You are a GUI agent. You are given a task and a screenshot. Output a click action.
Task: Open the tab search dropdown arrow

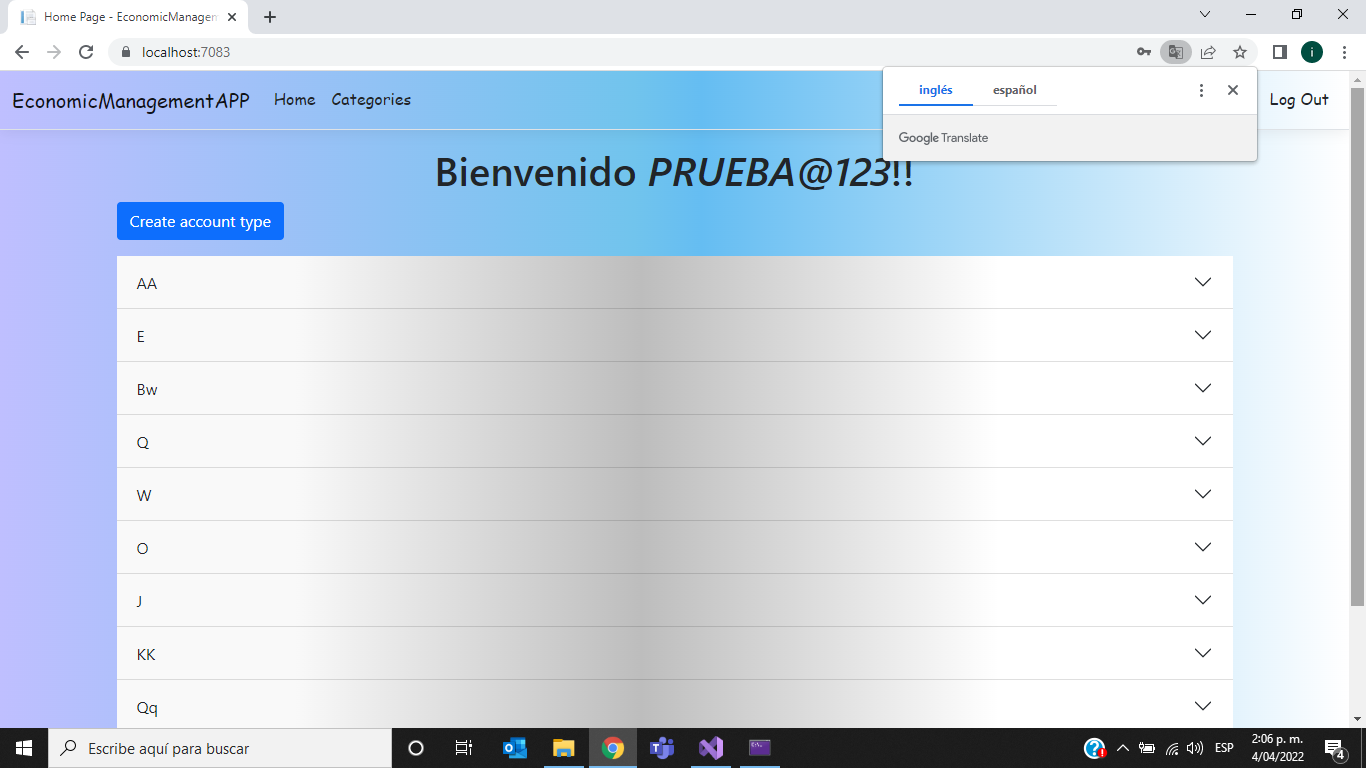pyautogui.click(x=1205, y=14)
